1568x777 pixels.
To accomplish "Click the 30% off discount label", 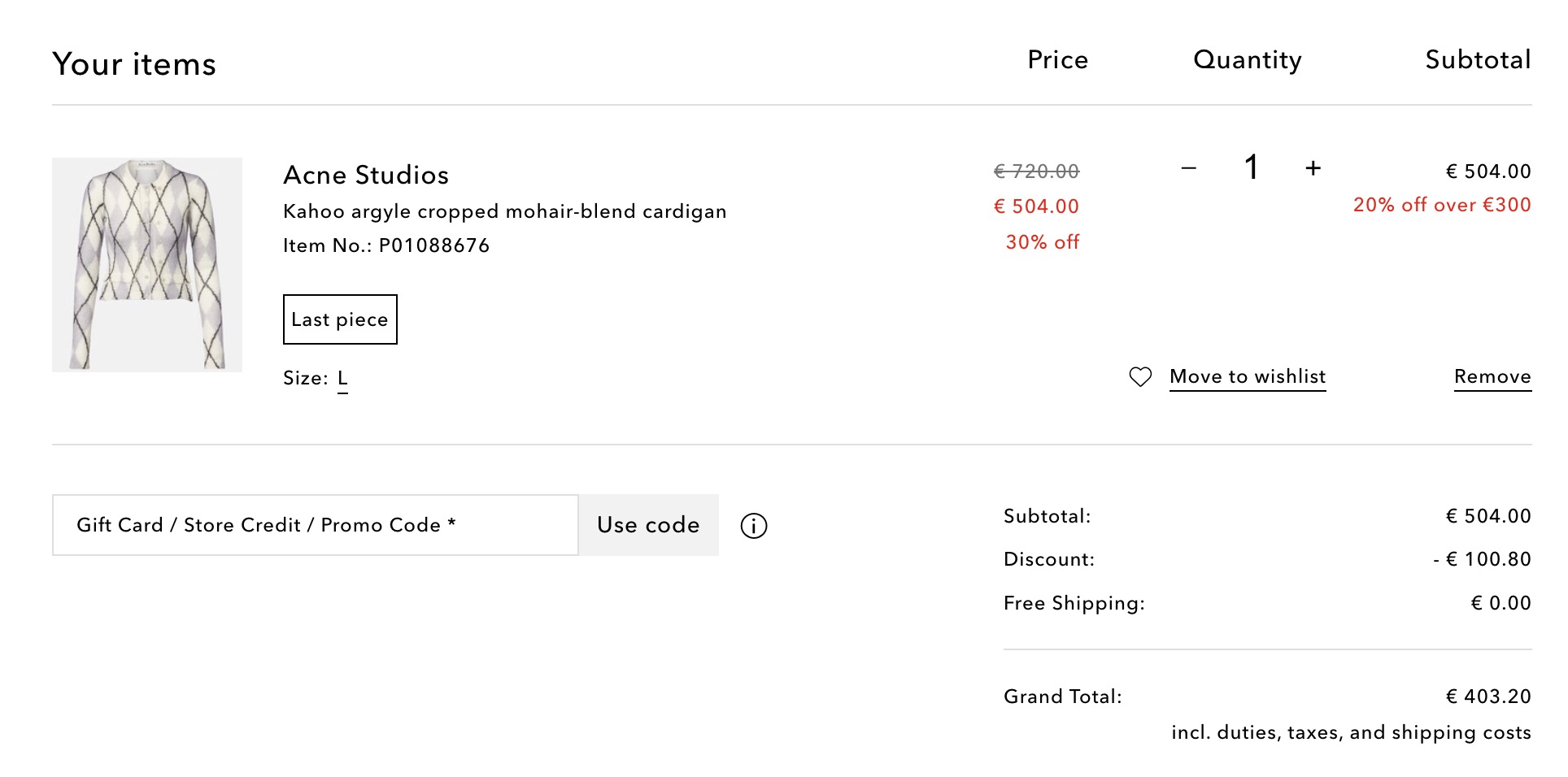I will coord(1043,242).
